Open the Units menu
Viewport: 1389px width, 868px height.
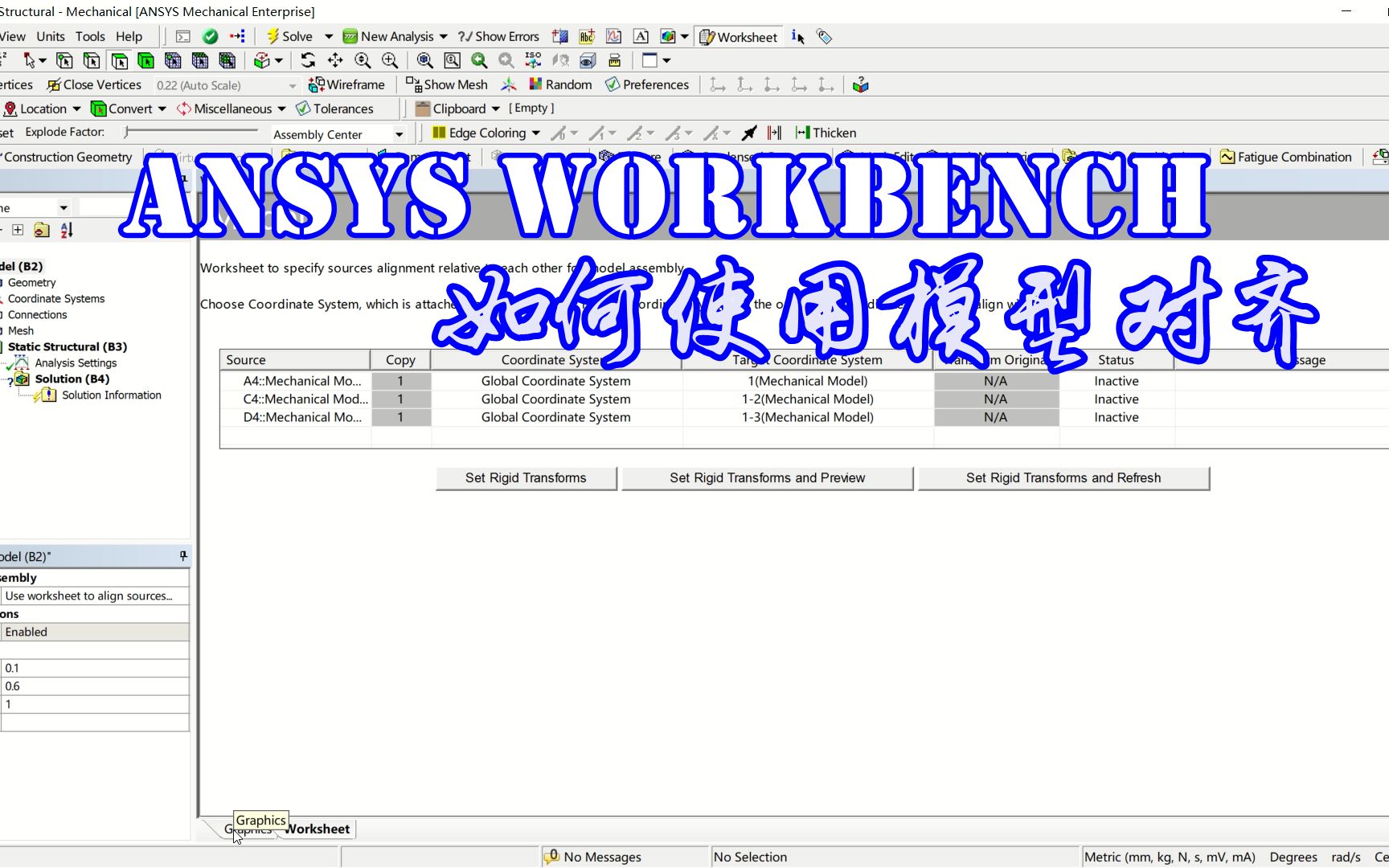50,35
